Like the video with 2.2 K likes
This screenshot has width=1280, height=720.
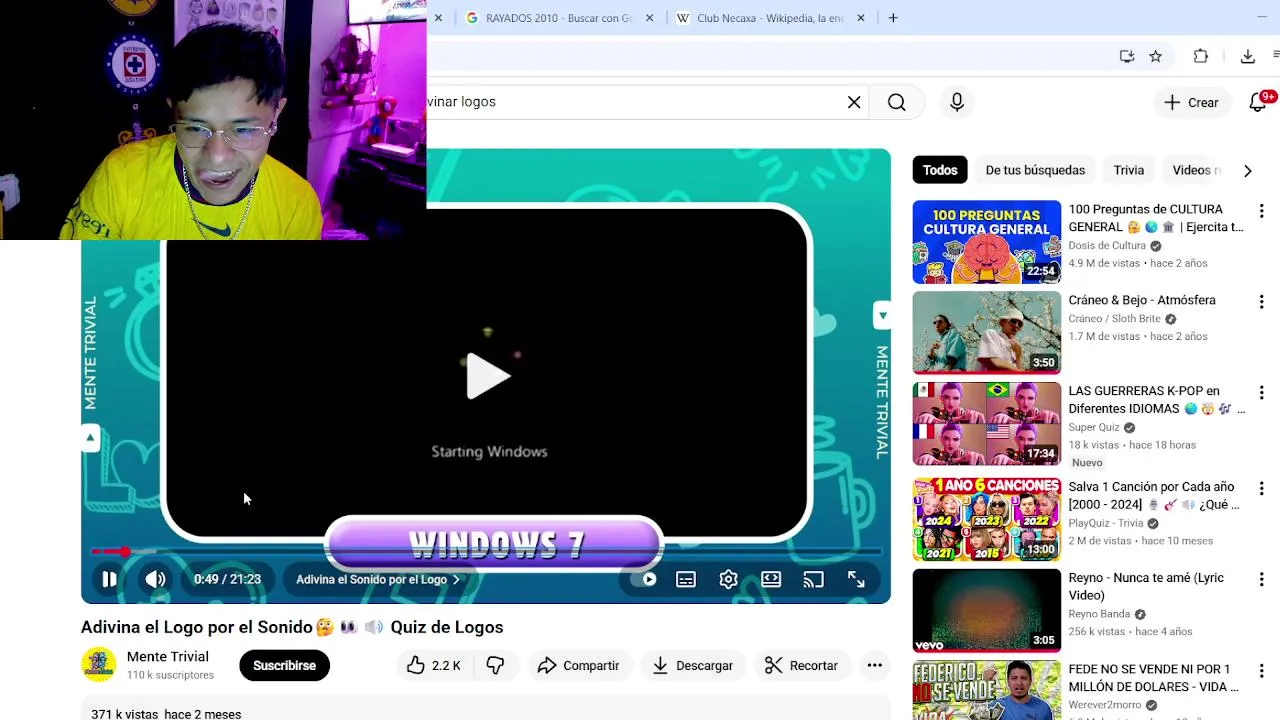click(433, 665)
